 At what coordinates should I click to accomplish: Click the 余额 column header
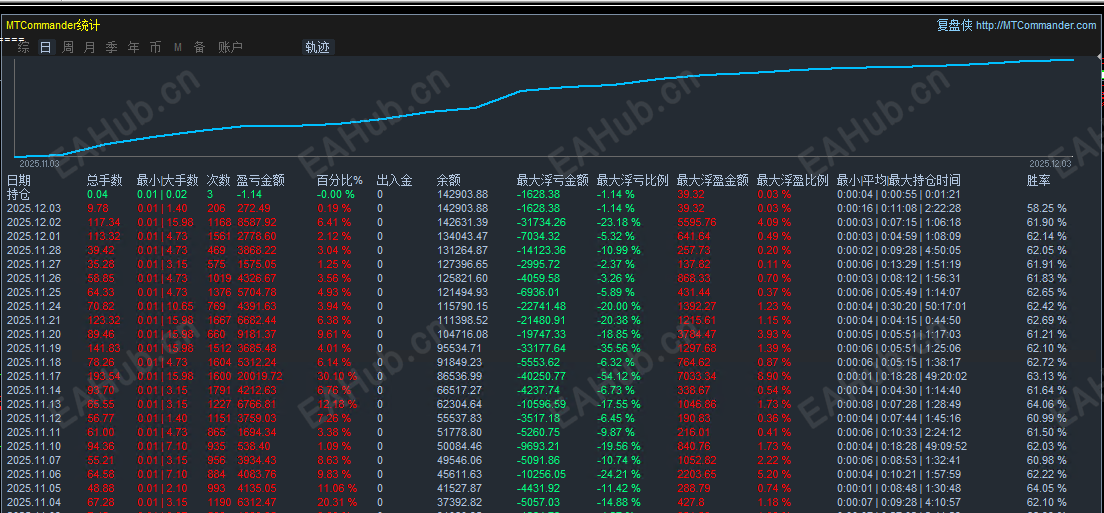pyautogui.click(x=448, y=181)
